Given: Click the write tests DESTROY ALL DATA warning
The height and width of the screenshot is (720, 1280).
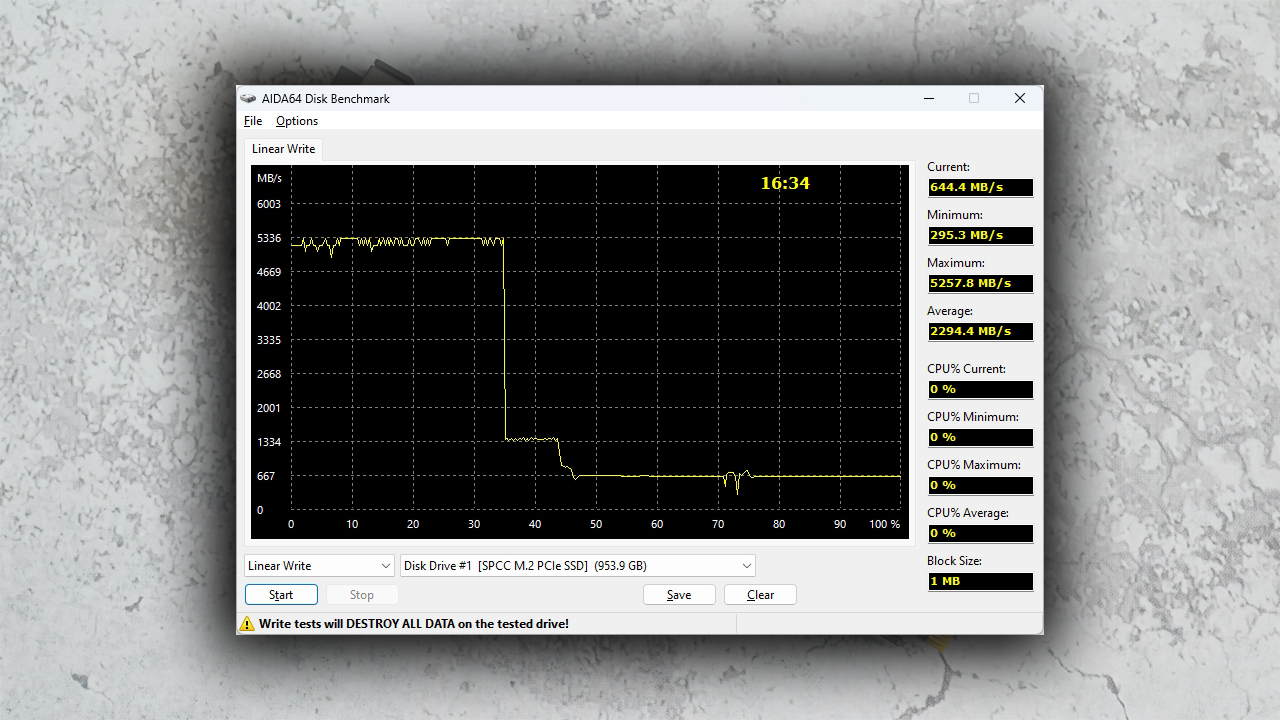Looking at the screenshot, I should point(414,624).
